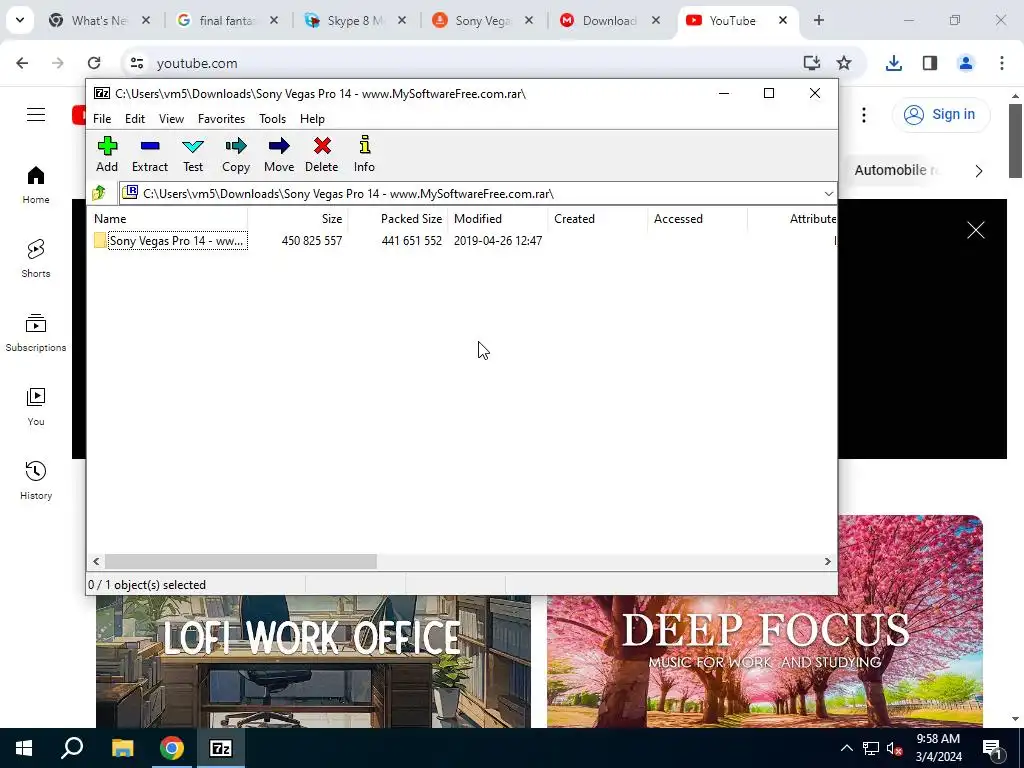Click the install app icon in address bar
Screen dimensions: 1024x768
click(x=811, y=63)
